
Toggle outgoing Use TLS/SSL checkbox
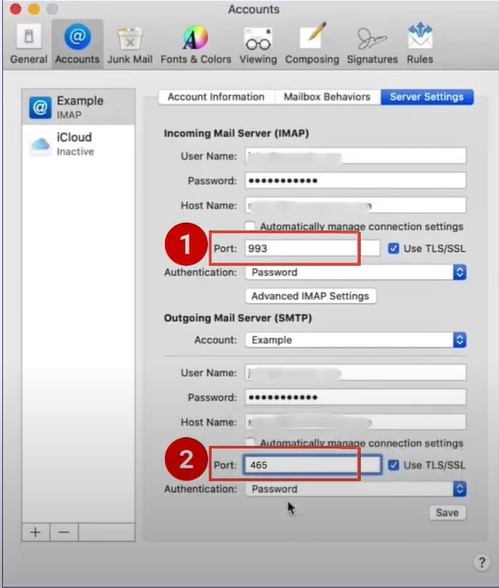click(393, 465)
